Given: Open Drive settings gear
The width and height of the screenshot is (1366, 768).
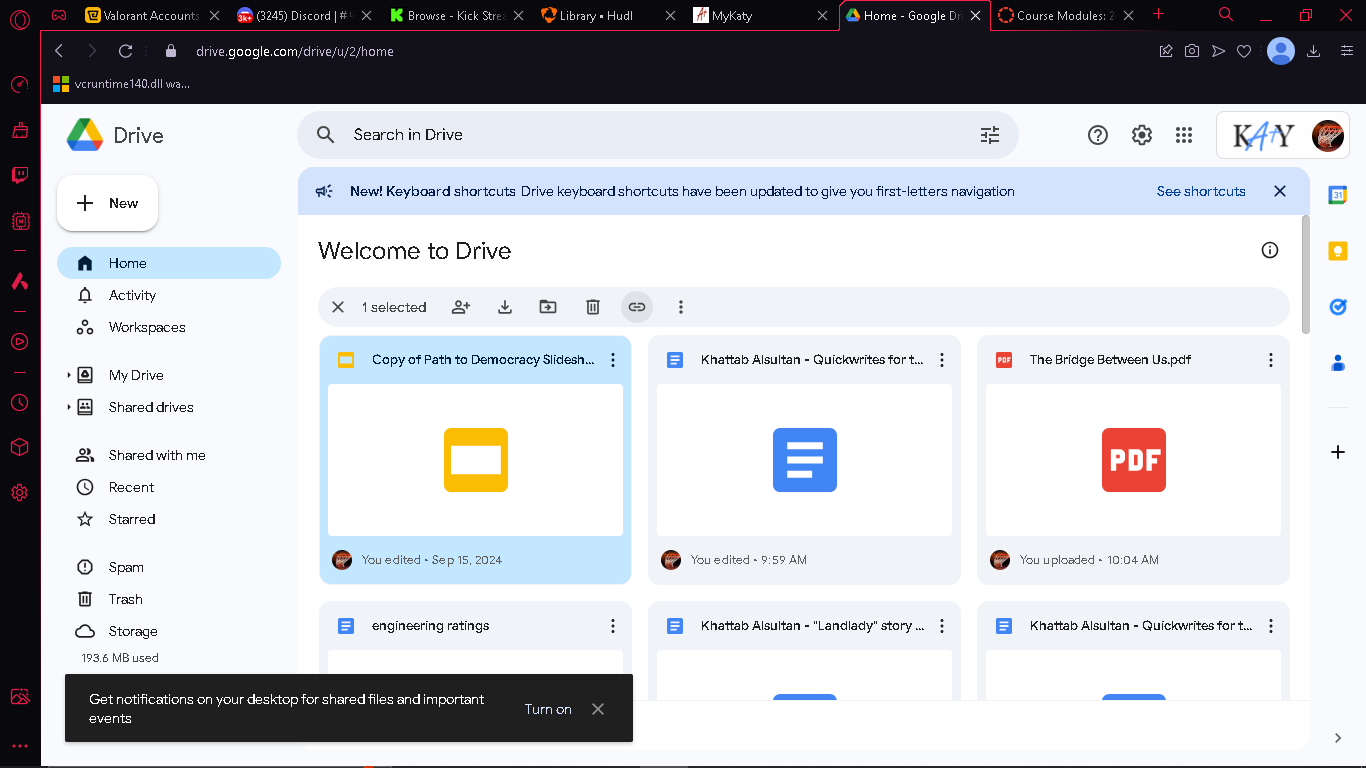Looking at the screenshot, I should (1142, 135).
